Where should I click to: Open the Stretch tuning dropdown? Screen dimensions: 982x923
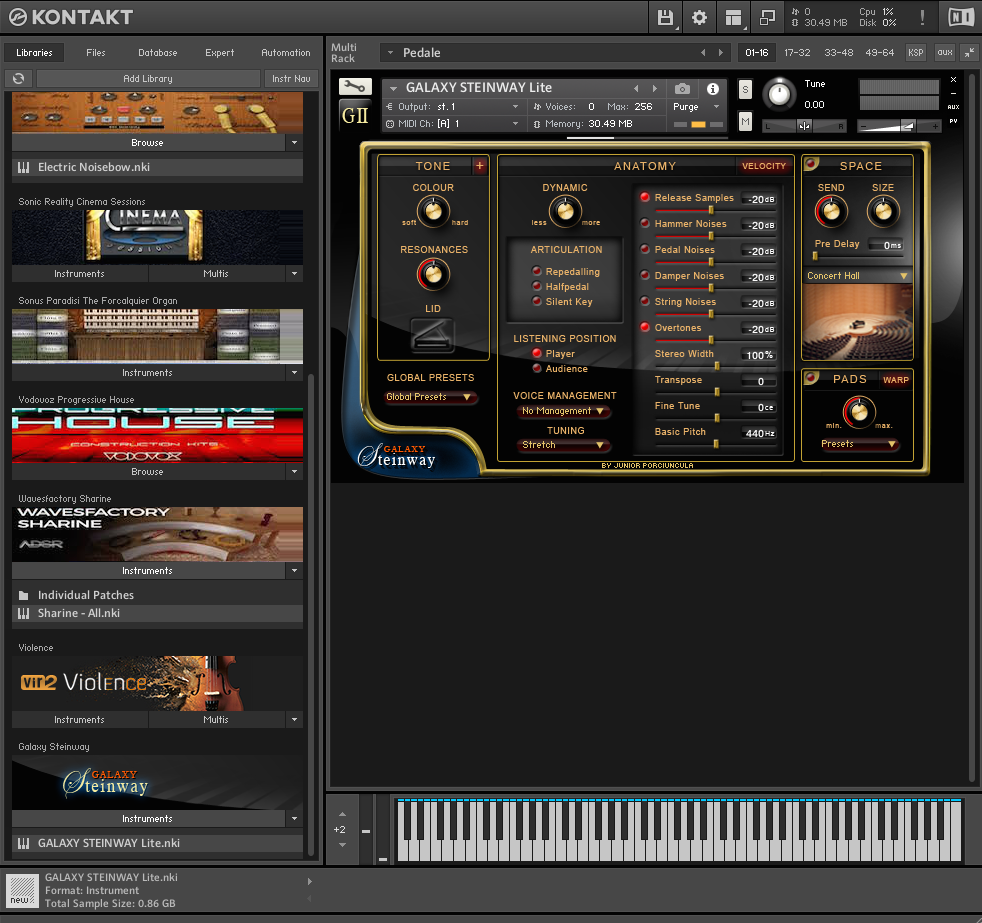click(564, 445)
